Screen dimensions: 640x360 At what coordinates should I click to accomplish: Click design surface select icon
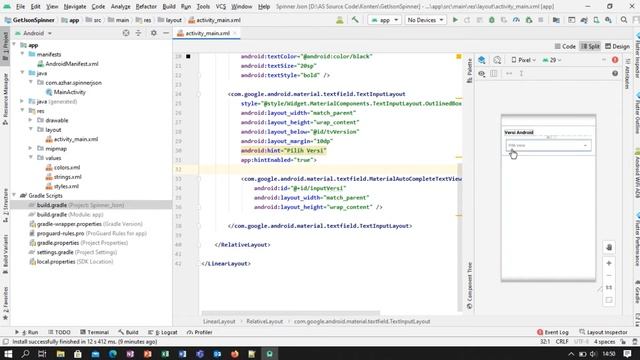click(x=482, y=60)
